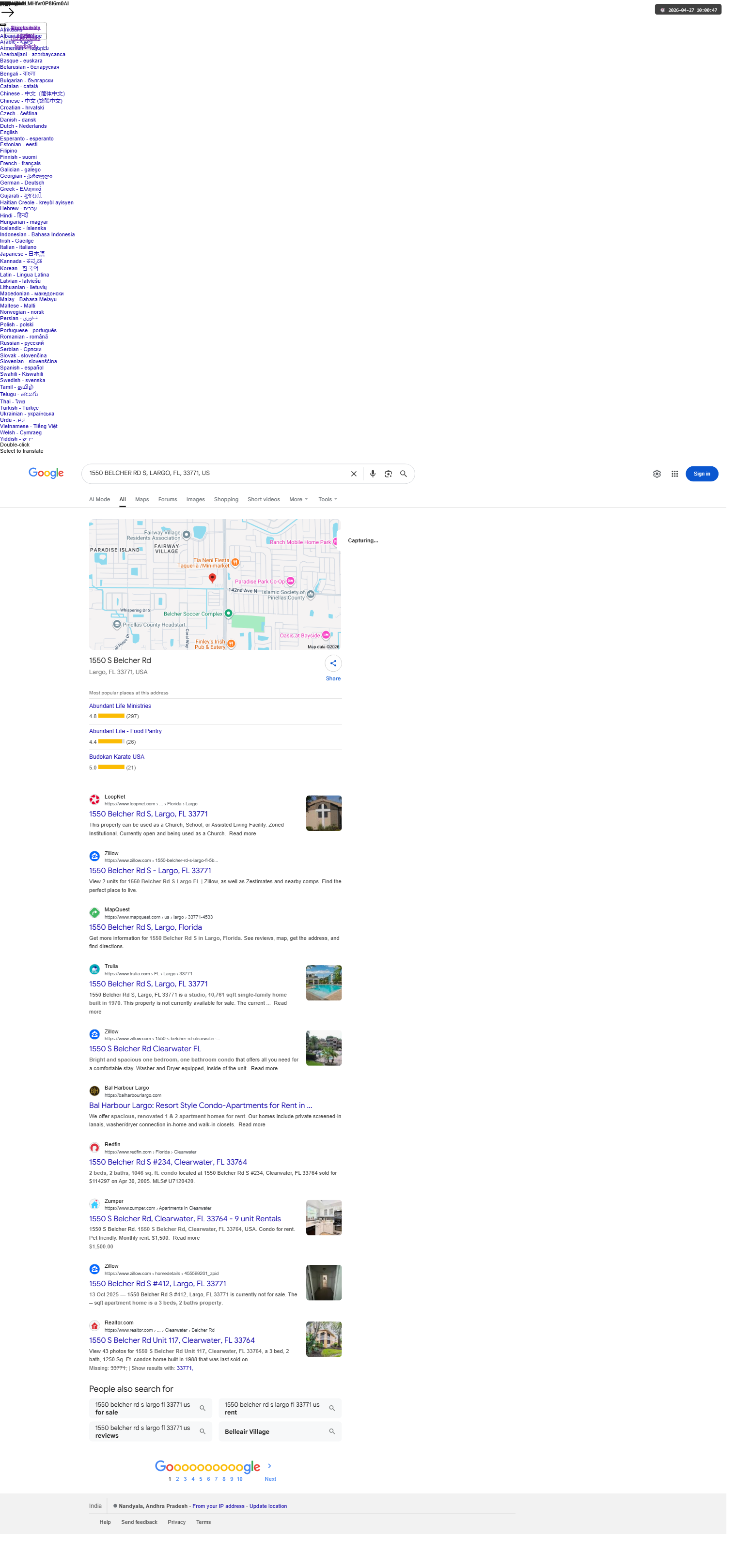735x1568 pixels.
Task: Submit search with the magnifier icon
Action: (x=403, y=474)
